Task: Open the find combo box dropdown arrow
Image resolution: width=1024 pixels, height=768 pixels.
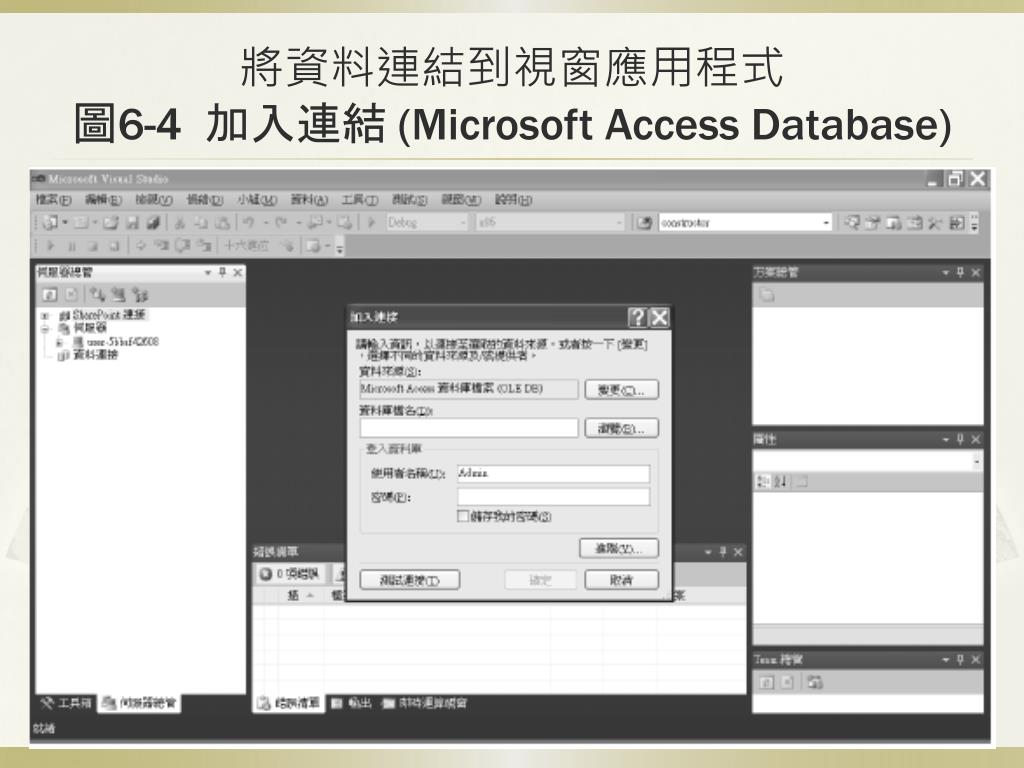Action: click(x=826, y=223)
